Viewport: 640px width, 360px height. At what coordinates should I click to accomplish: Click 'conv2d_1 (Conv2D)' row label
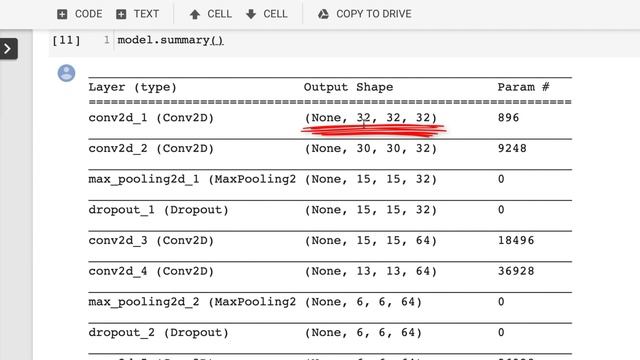click(x=151, y=118)
